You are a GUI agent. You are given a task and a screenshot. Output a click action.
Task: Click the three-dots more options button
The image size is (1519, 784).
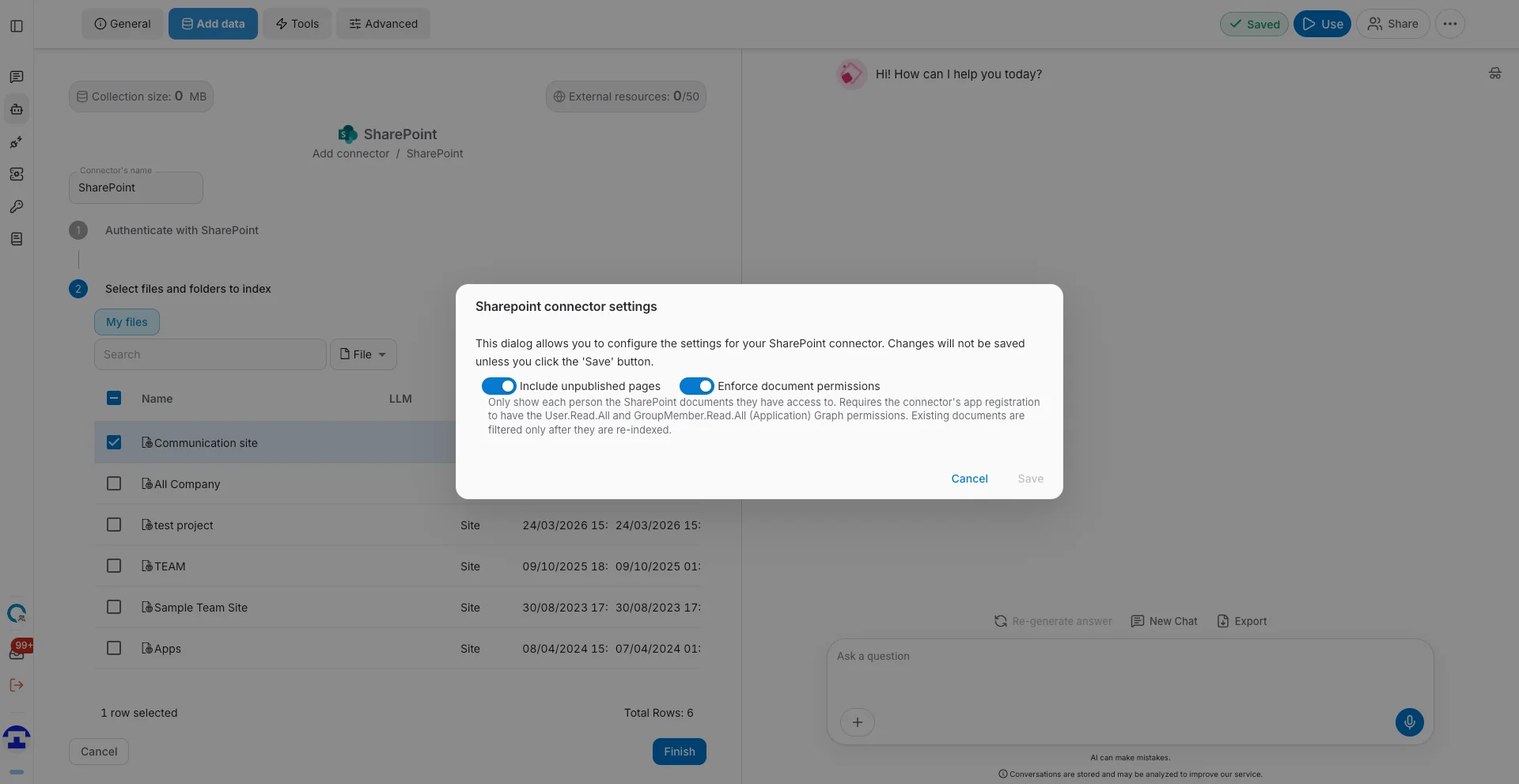[x=1449, y=24]
